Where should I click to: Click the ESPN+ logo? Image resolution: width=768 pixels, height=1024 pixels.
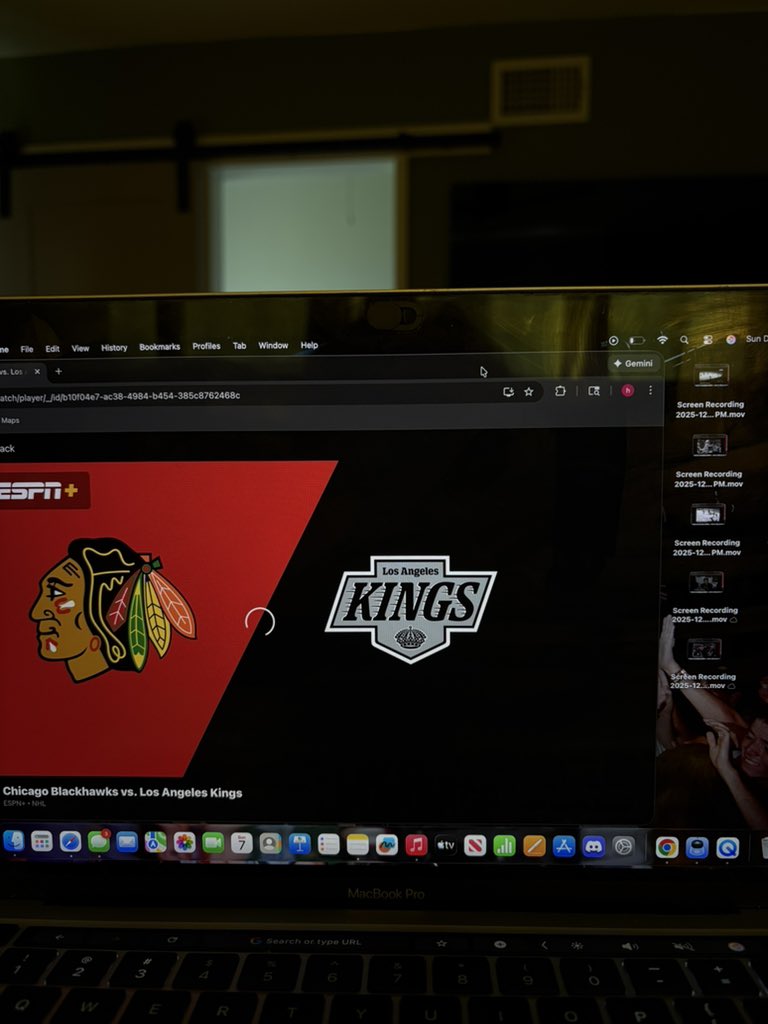coord(39,491)
